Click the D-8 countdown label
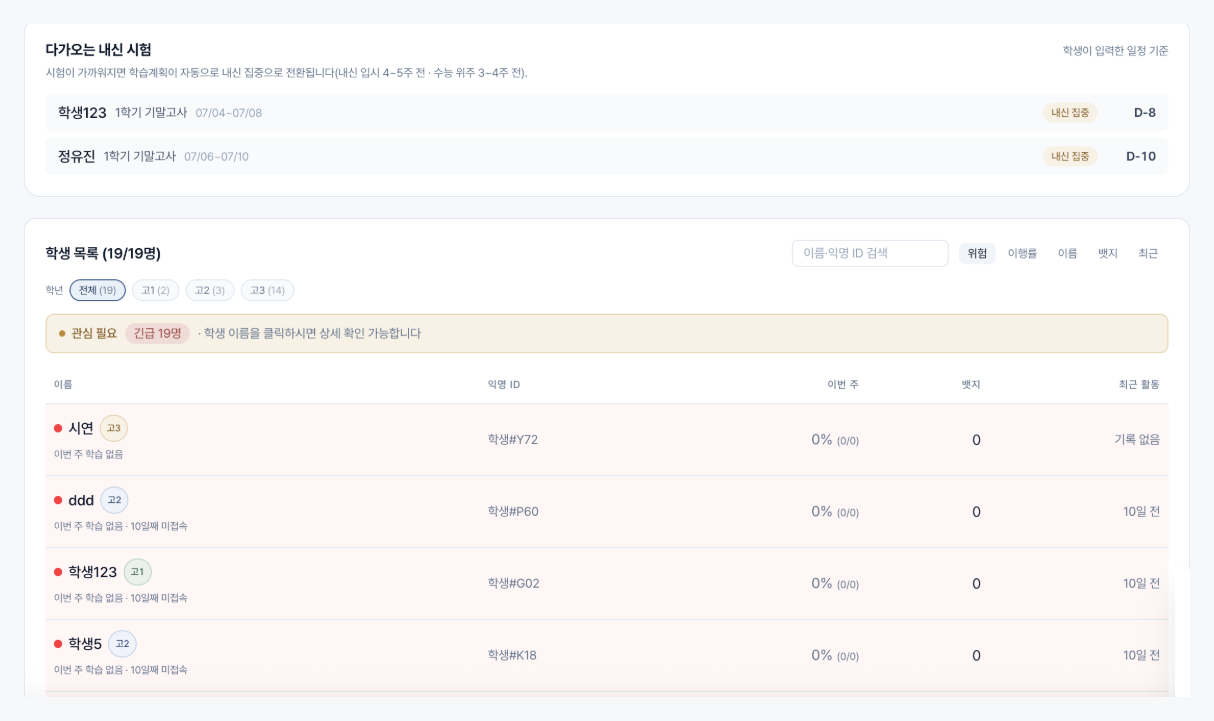The width and height of the screenshot is (1214, 721). pos(1145,113)
